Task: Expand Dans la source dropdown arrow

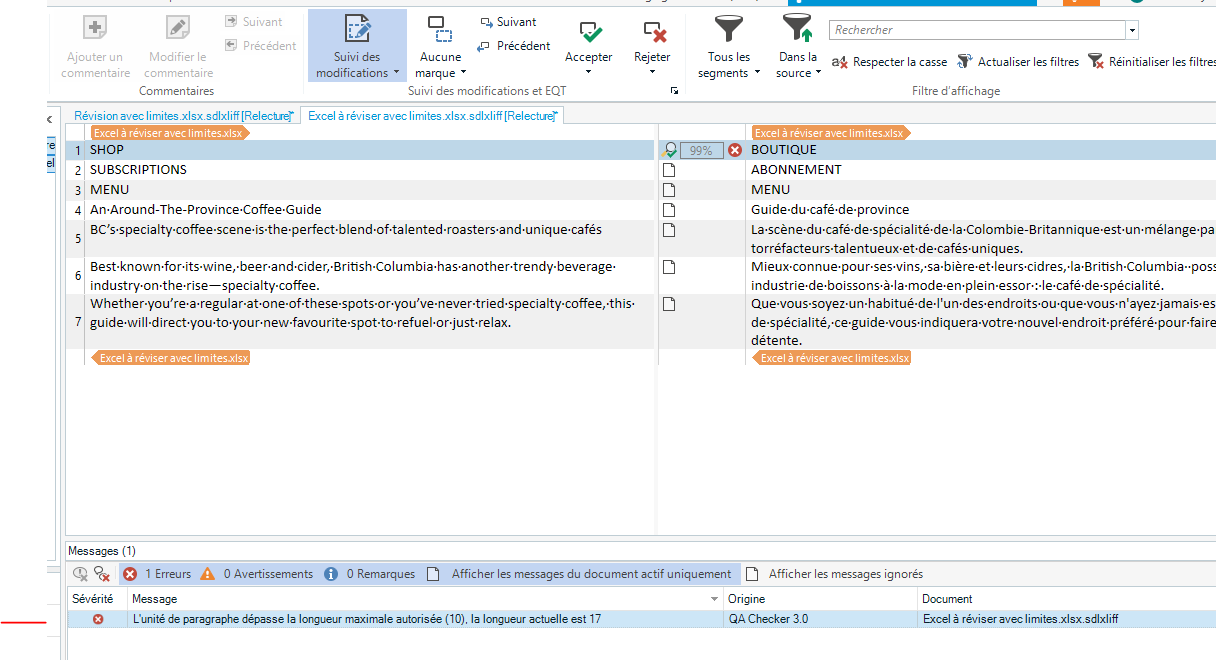Action: pyautogui.click(x=819, y=73)
